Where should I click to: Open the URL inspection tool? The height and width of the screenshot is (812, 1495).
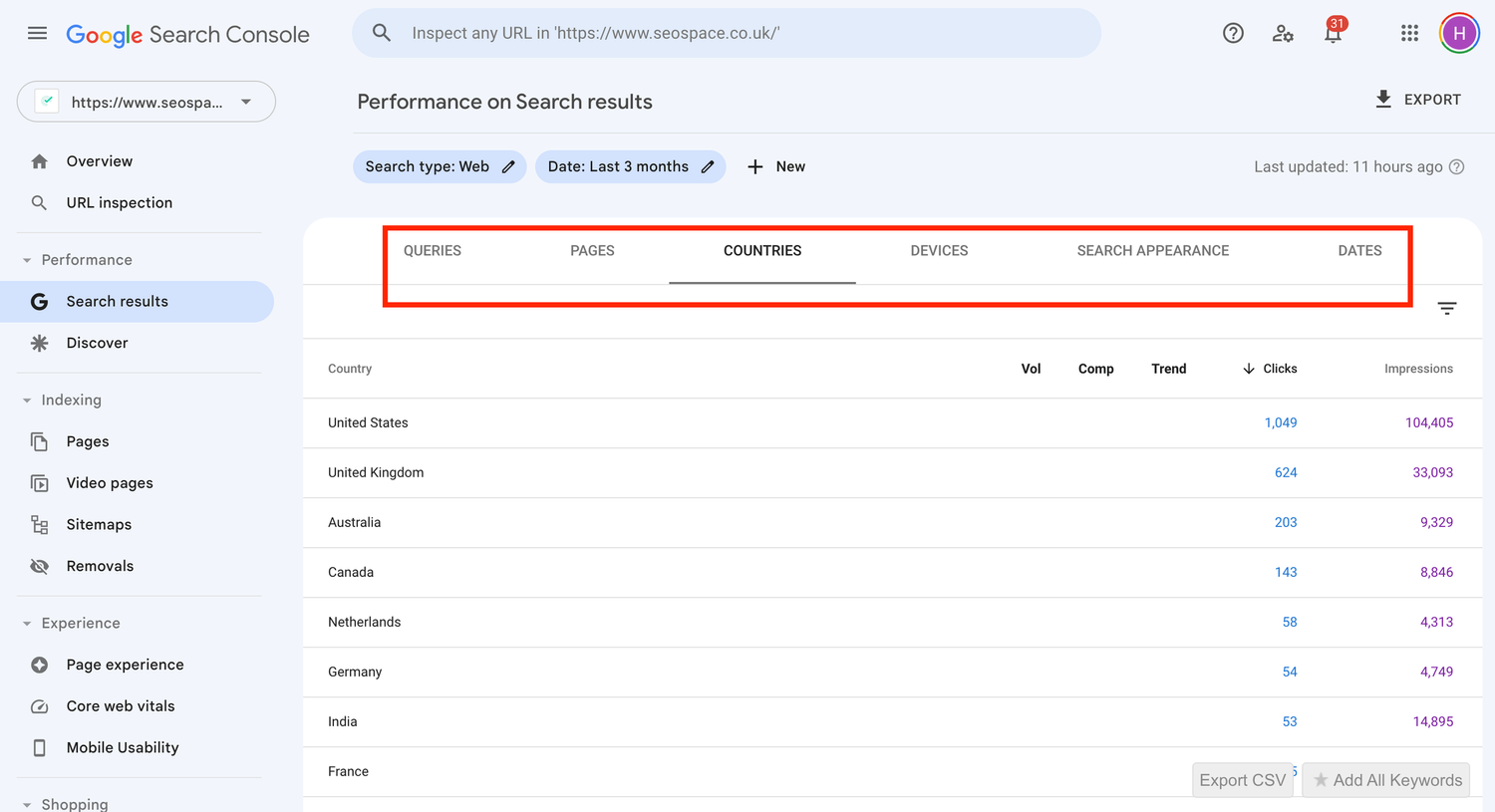[119, 202]
